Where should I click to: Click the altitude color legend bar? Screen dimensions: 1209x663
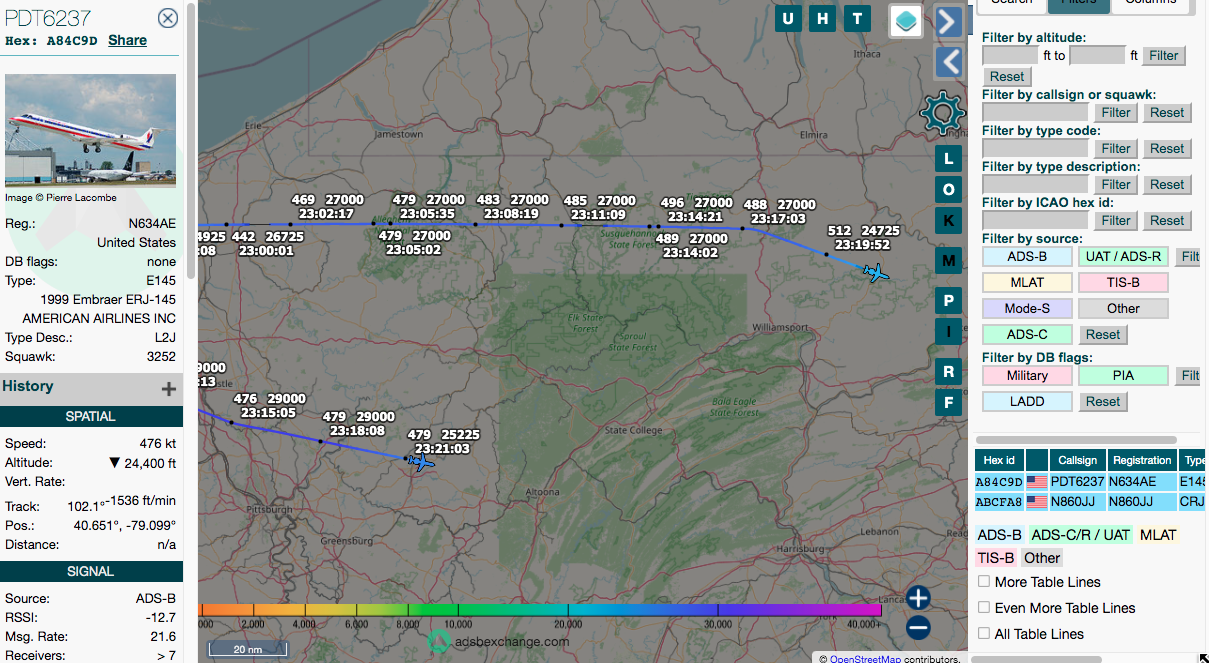point(540,609)
